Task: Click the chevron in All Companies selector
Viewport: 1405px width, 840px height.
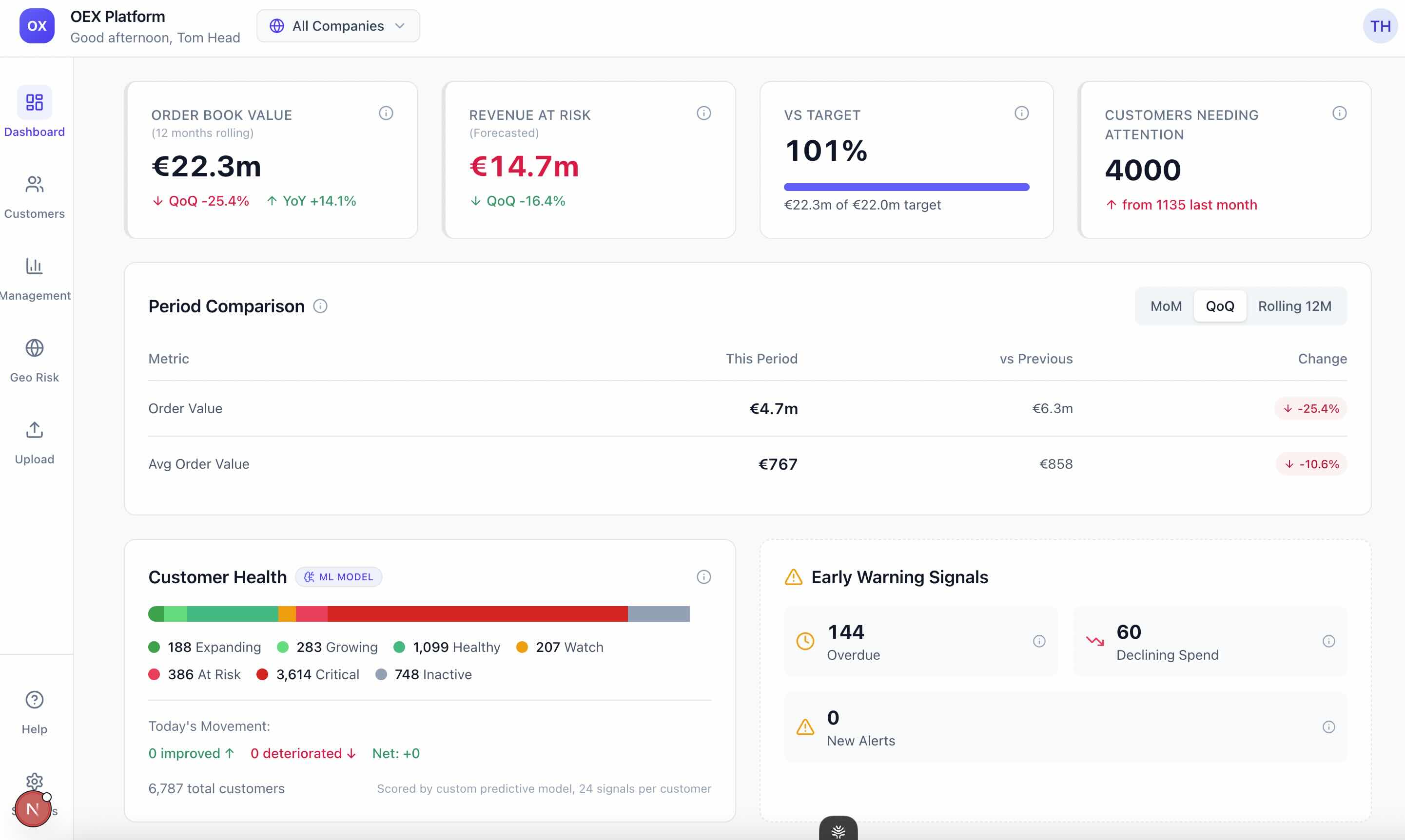Action: pos(400,26)
